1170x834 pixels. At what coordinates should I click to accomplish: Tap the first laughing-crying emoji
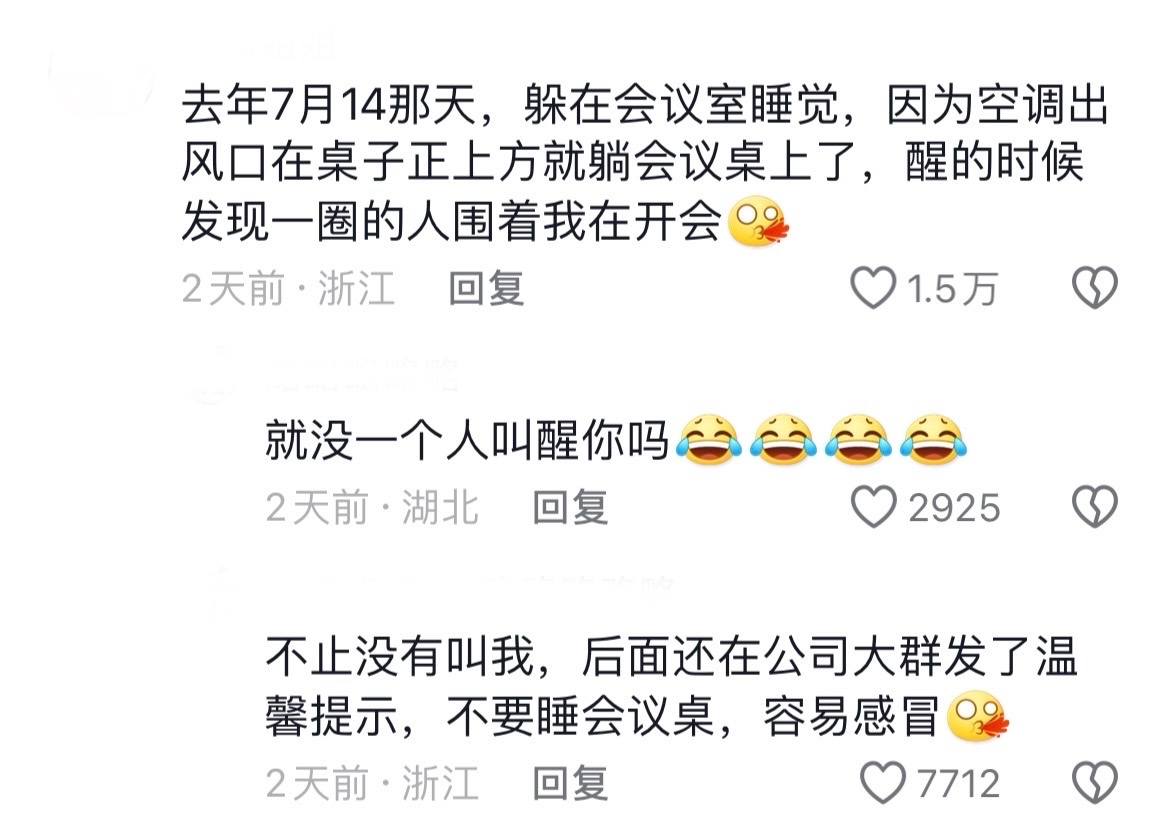click(x=709, y=440)
